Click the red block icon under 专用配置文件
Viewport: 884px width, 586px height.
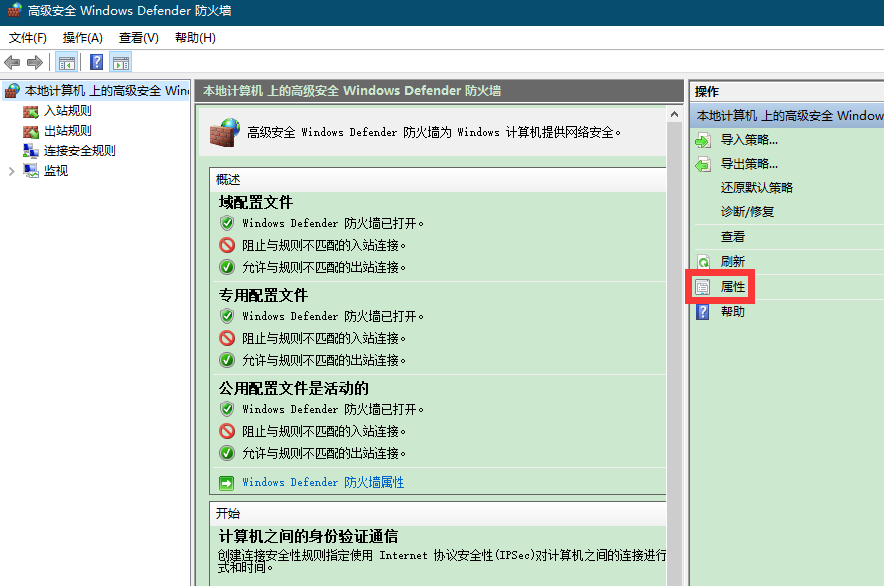click(227, 338)
